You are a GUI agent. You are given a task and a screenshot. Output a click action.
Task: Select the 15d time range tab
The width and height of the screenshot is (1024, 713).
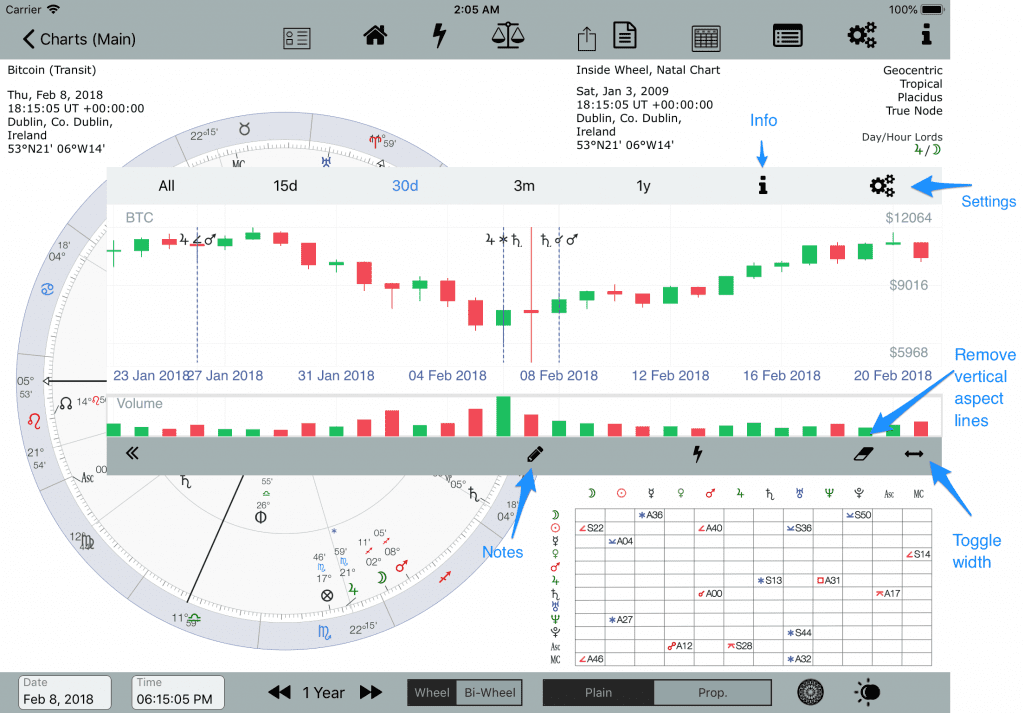(285, 186)
